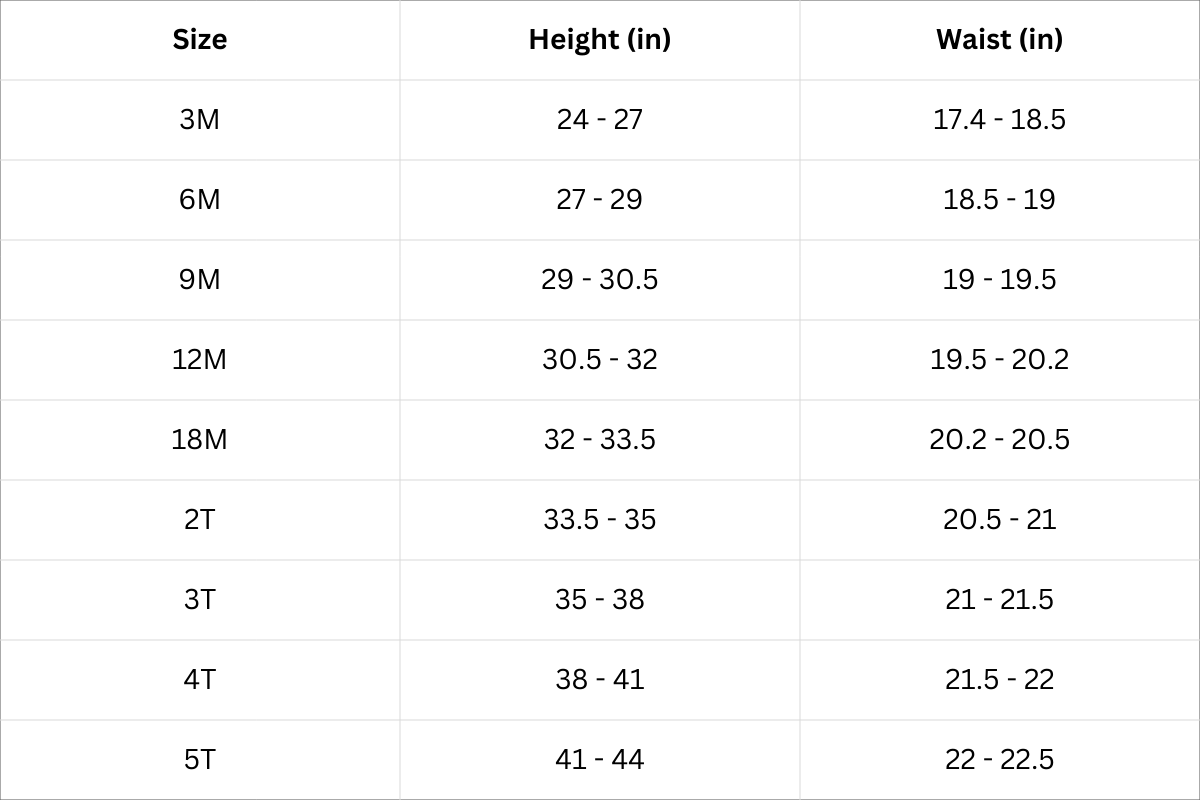
Task: Click the 18M size cell
Action: 200,440
